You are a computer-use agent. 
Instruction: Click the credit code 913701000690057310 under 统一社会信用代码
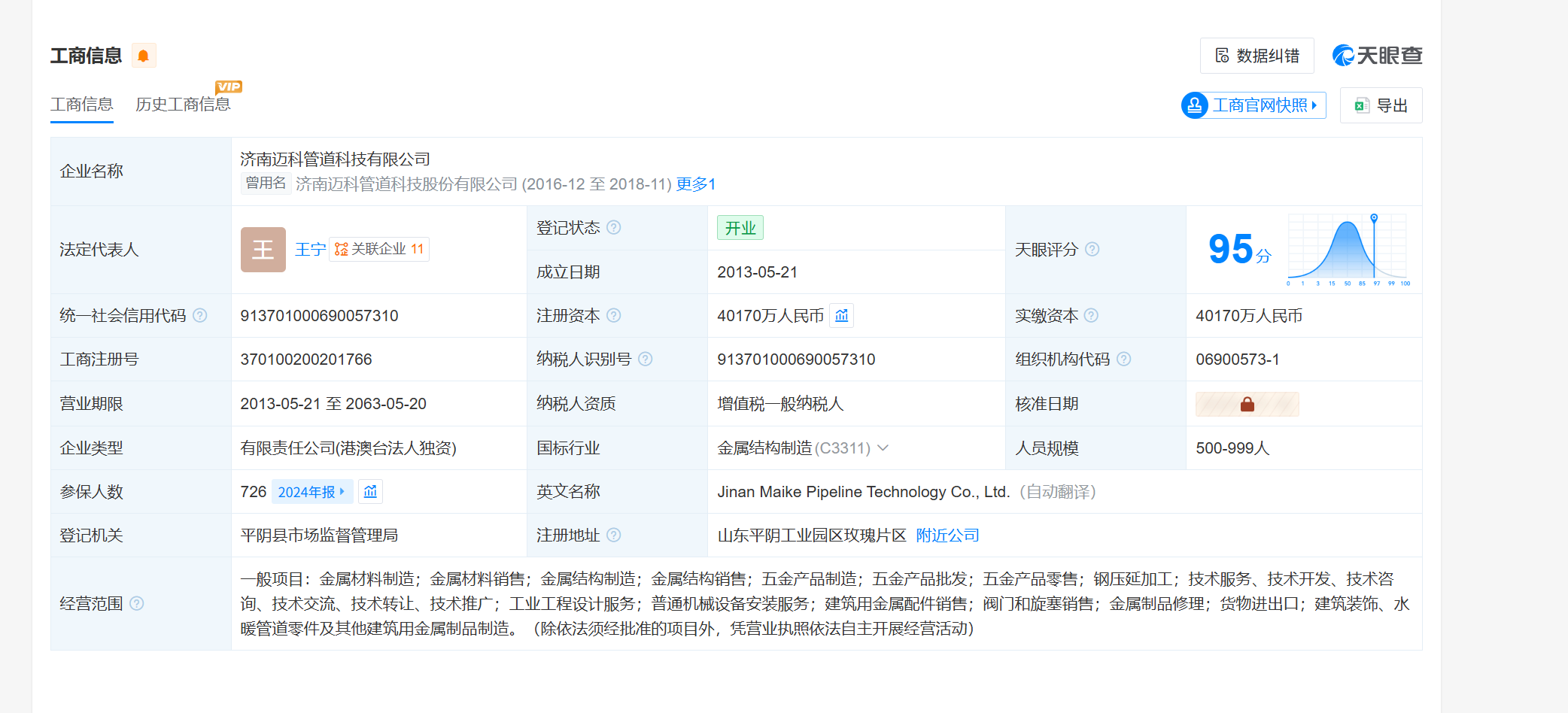click(320, 316)
